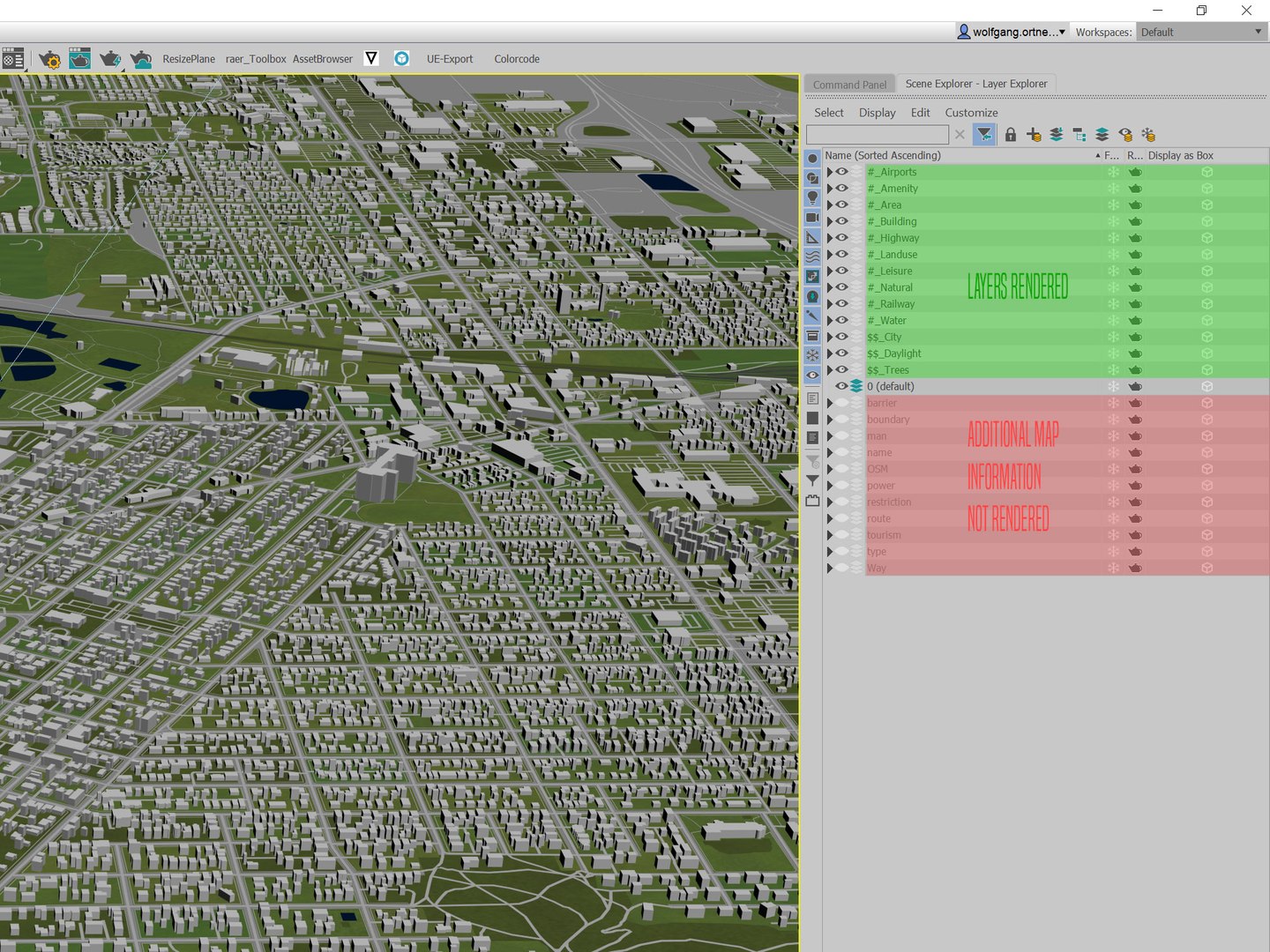This screenshot has width=1270, height=952.
Task: Click the Render Production teapot-lightning icon
Action: [x=110, y=59]
